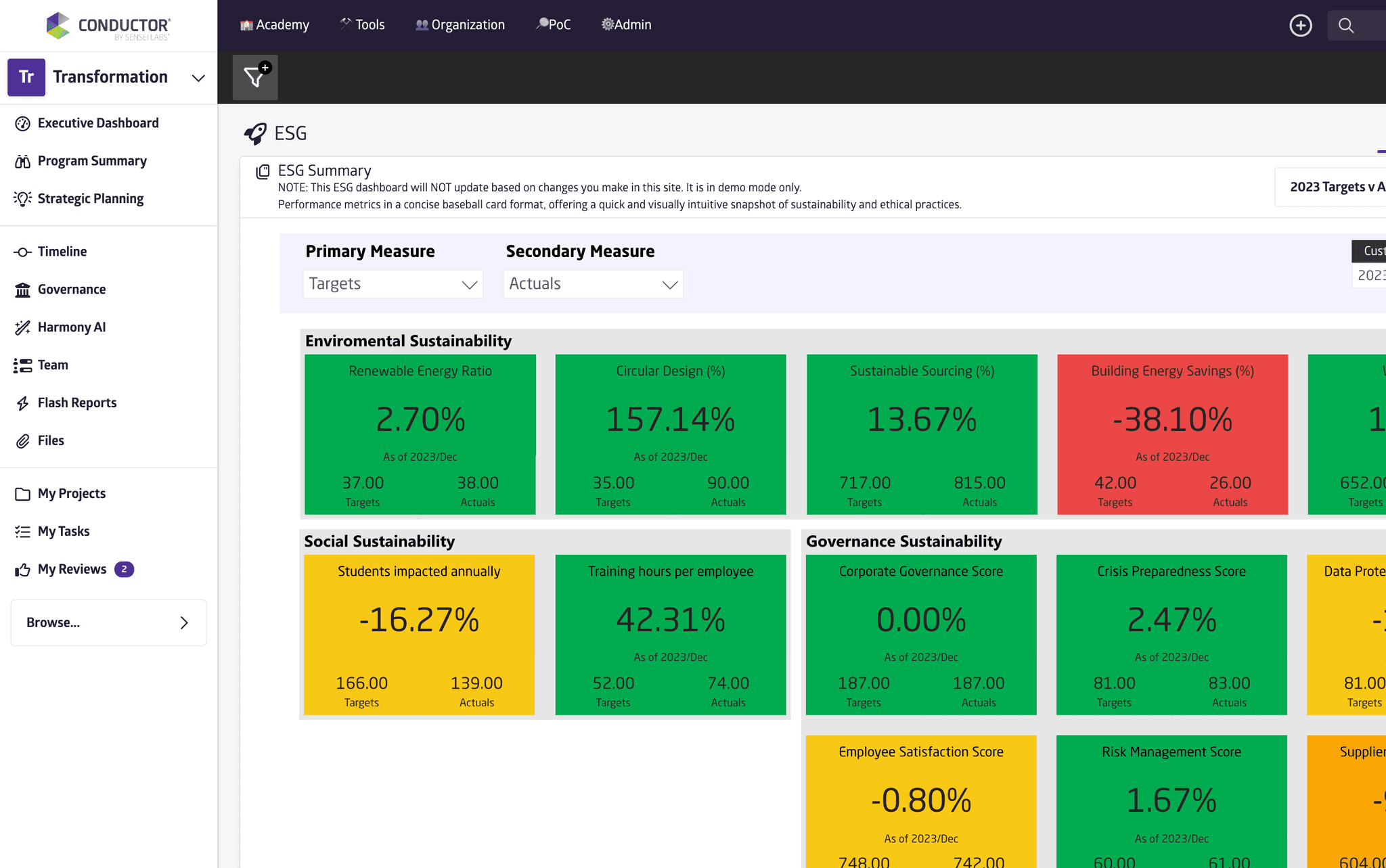Open the Tools menu
The height and width of the screenshot is (868, 1386).
pos(362,25)
